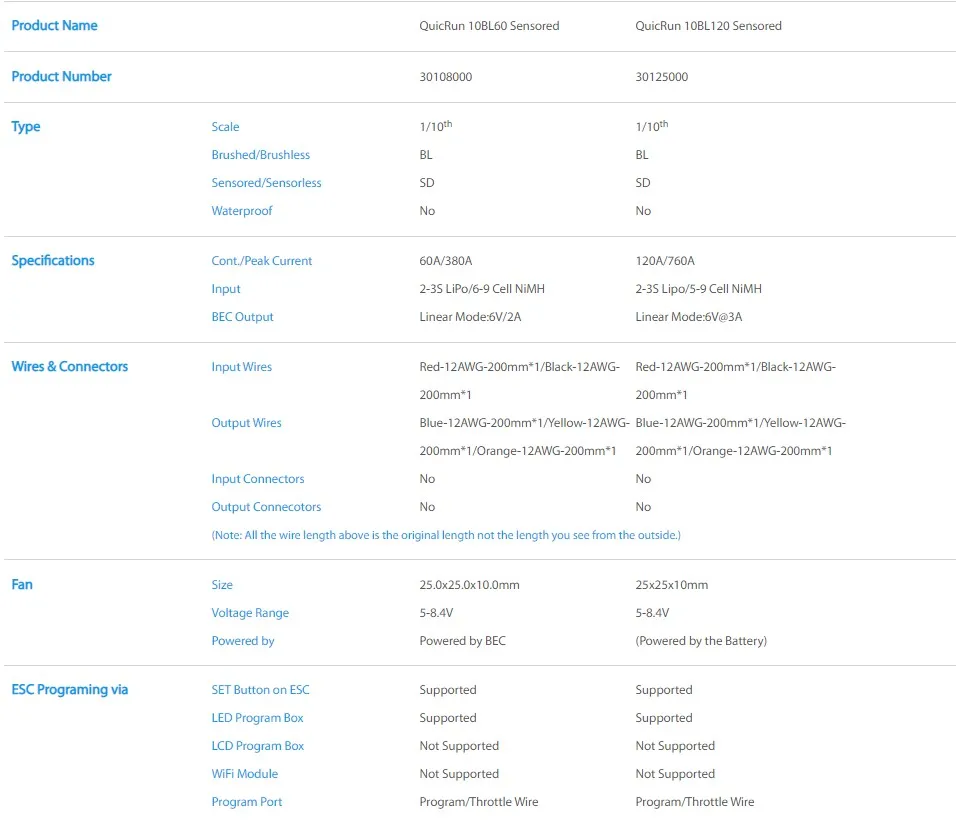The image size is (956, 824).
Task: Click the Sensored/Sensorless spec label
Action: tap(266, 183)
